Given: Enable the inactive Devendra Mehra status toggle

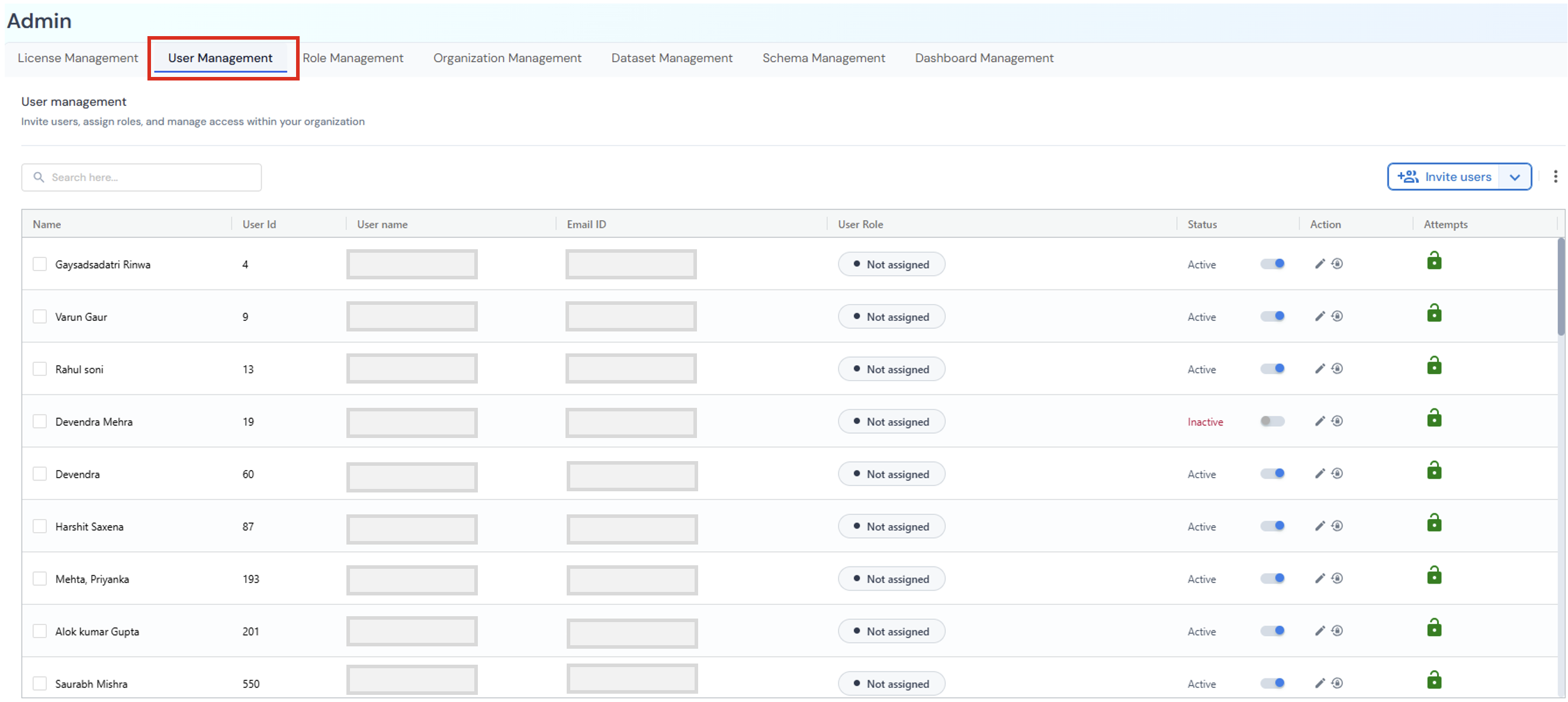Looking at the screenshot, I should point(1272,421).
